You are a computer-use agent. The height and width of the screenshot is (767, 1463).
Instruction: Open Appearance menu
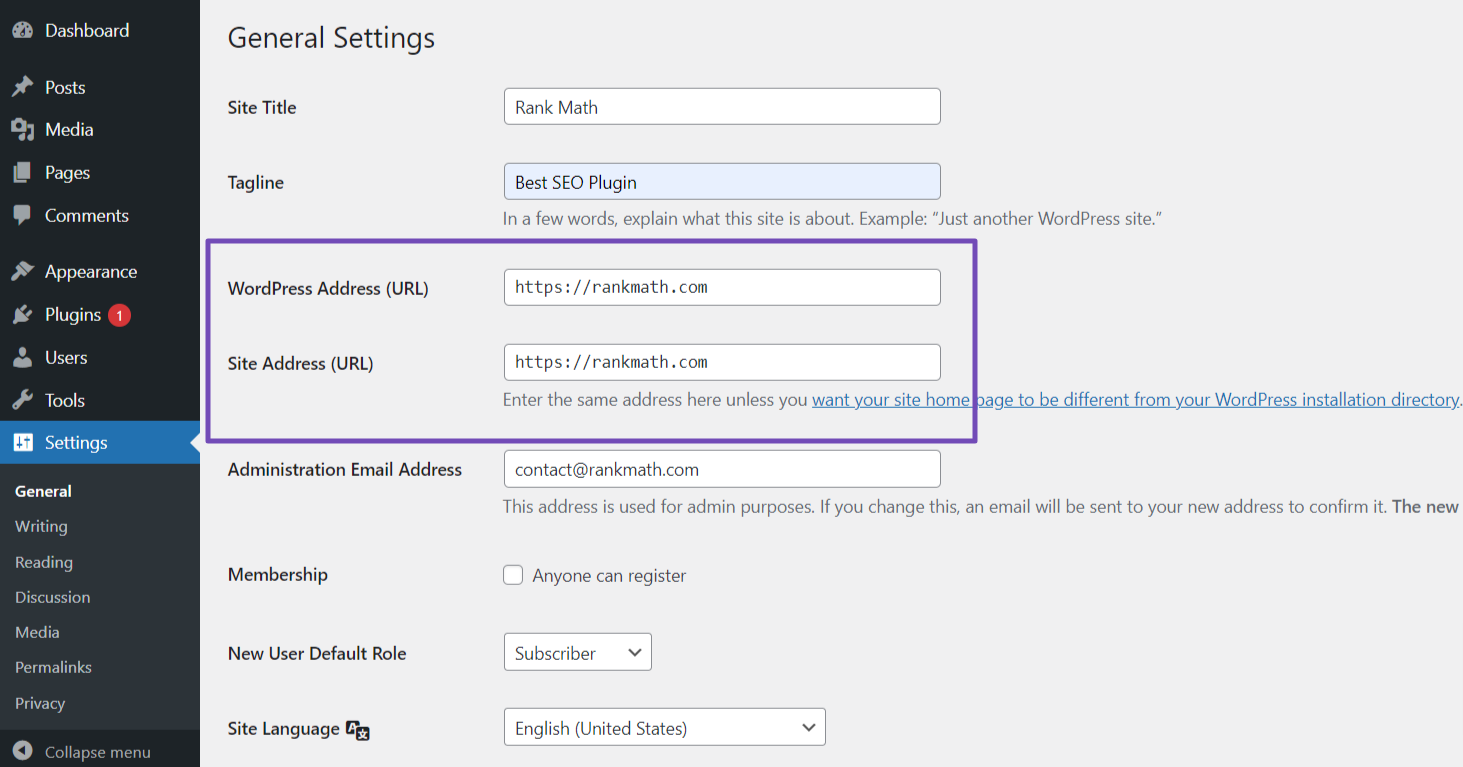coord(91,272)
